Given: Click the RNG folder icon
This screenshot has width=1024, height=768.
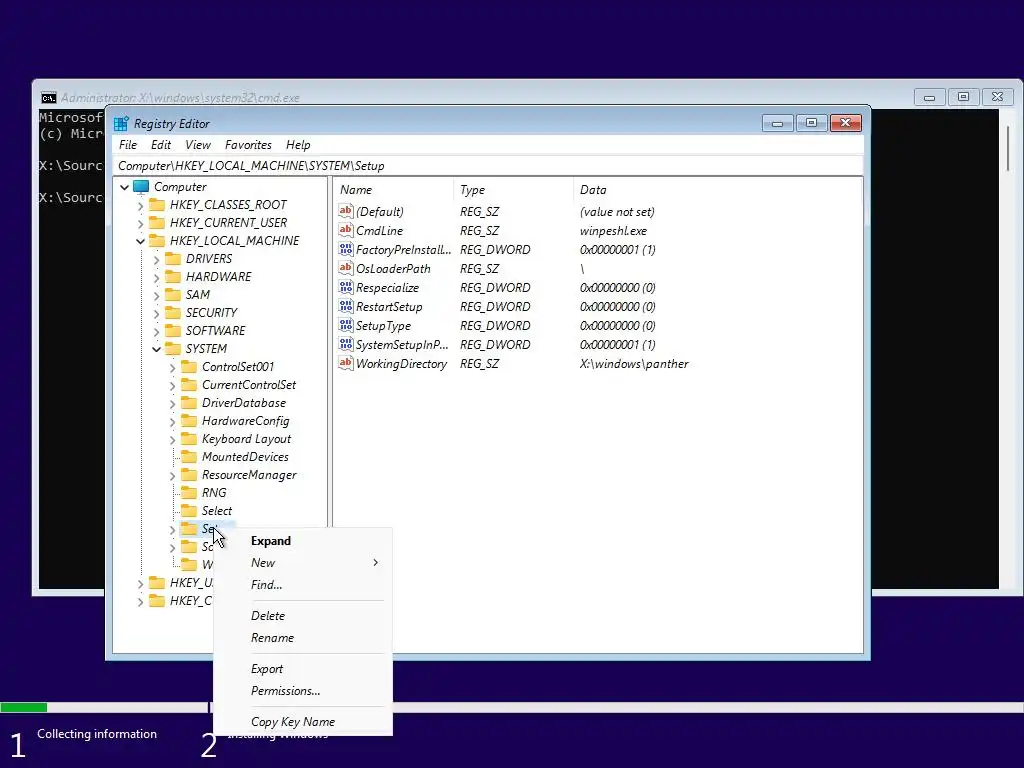Looking at the screenshot, I should tap(189, 493).
